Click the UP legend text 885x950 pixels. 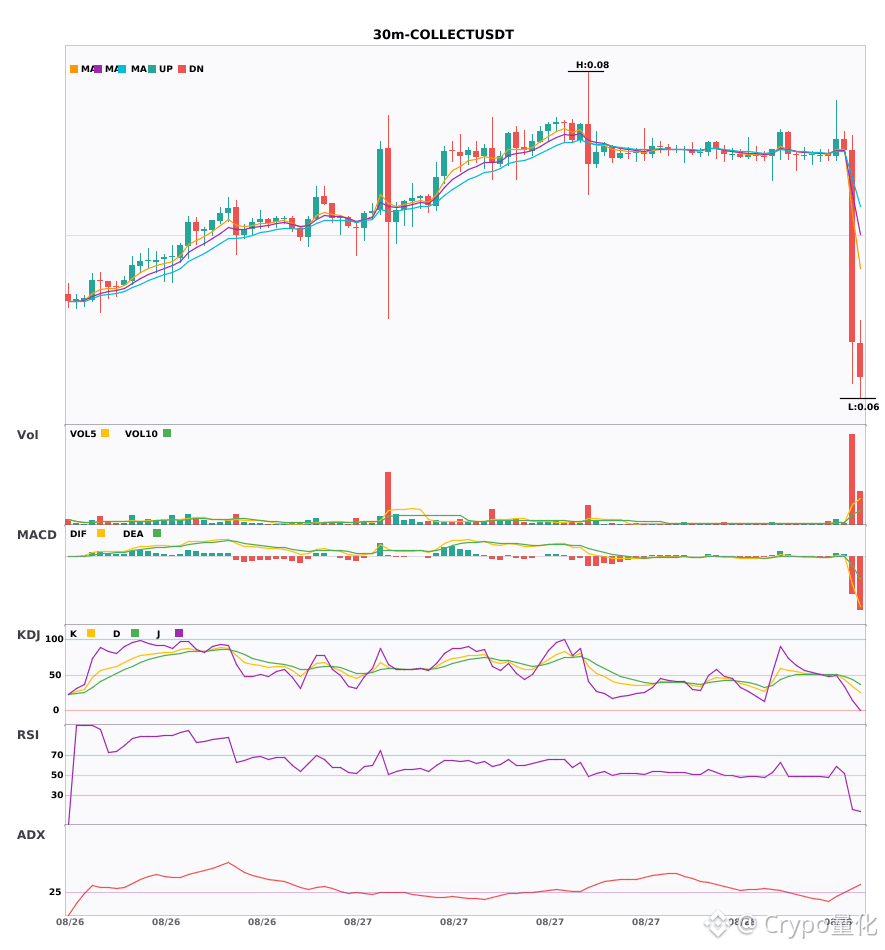point(166,69)
